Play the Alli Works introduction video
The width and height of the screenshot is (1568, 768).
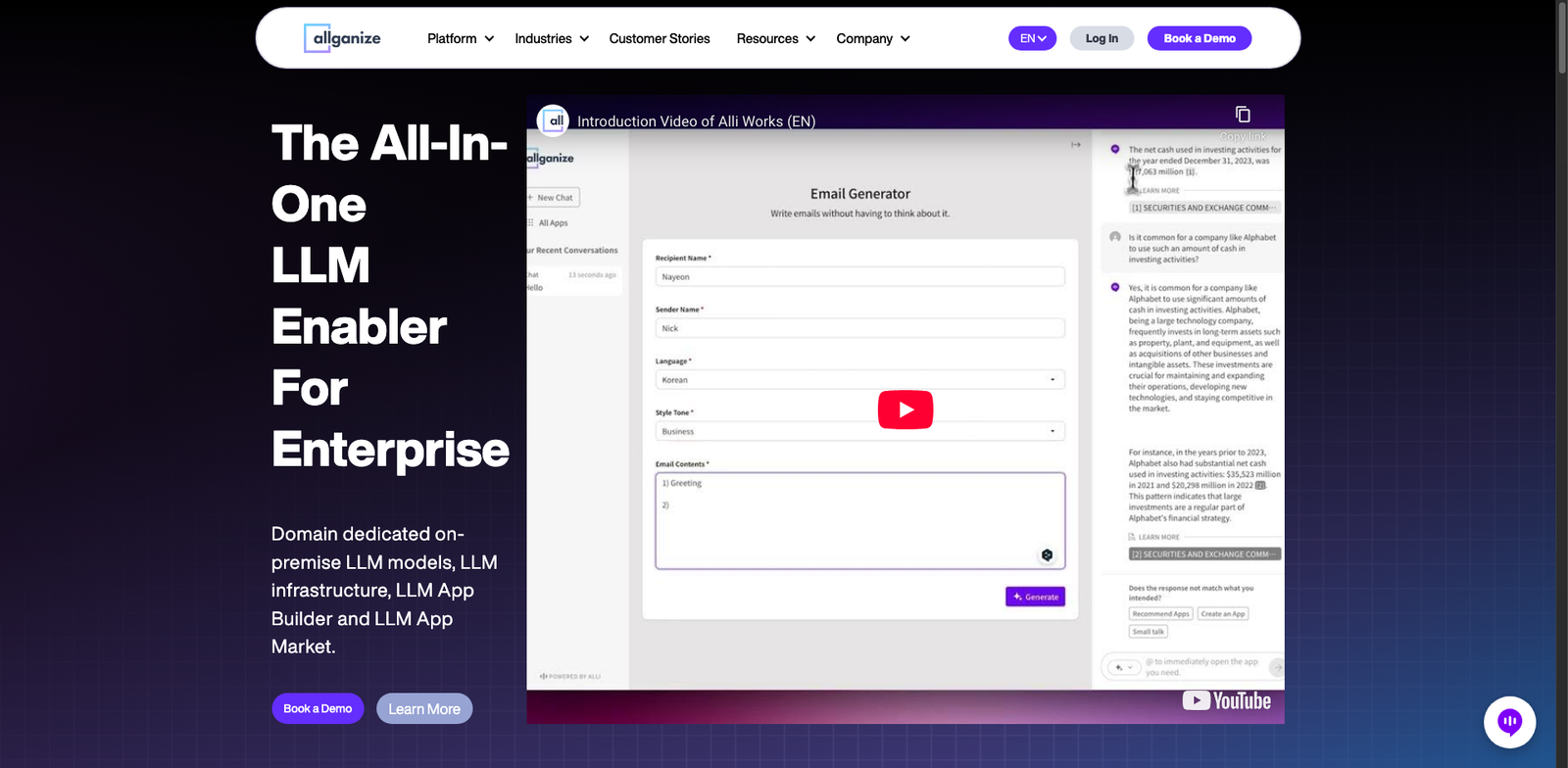coord(905,409)
